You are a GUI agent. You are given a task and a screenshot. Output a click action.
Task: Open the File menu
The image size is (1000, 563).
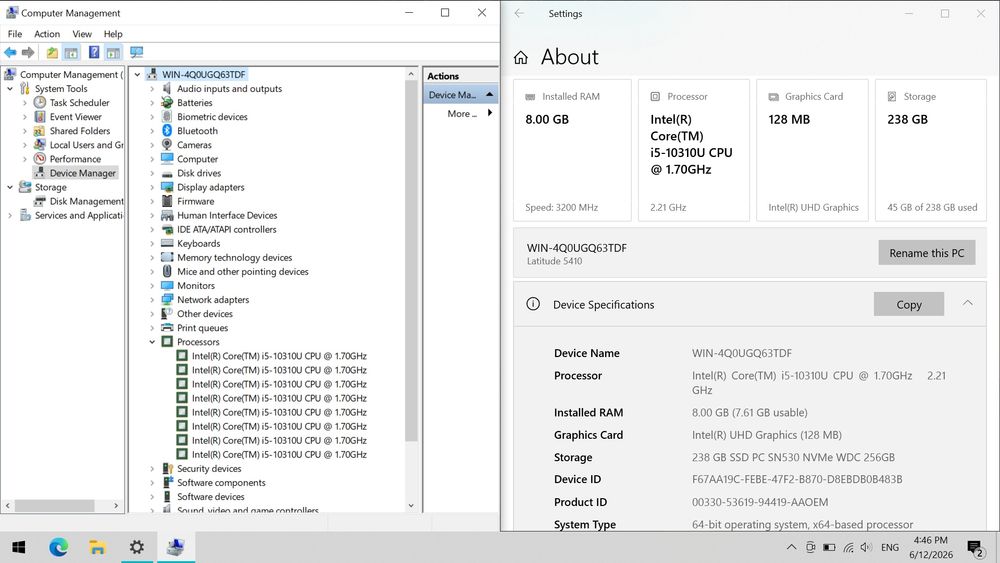pyautogui.click(x=15, y=34)
